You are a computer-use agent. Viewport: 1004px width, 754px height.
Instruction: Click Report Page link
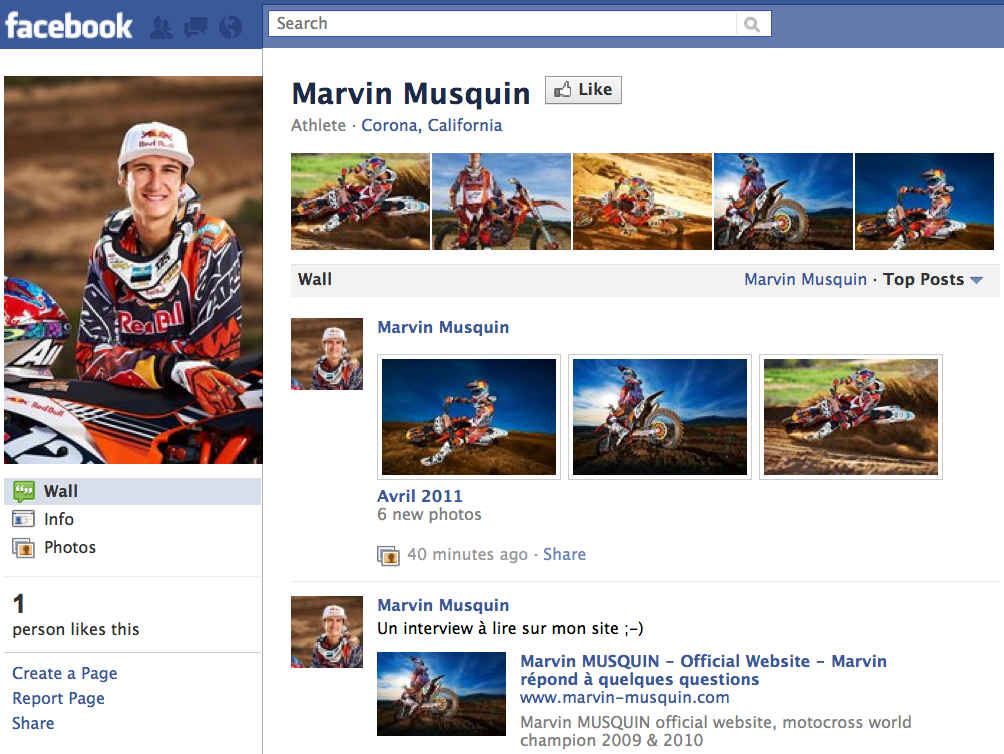pyautogui.click(x=58, y=698)
